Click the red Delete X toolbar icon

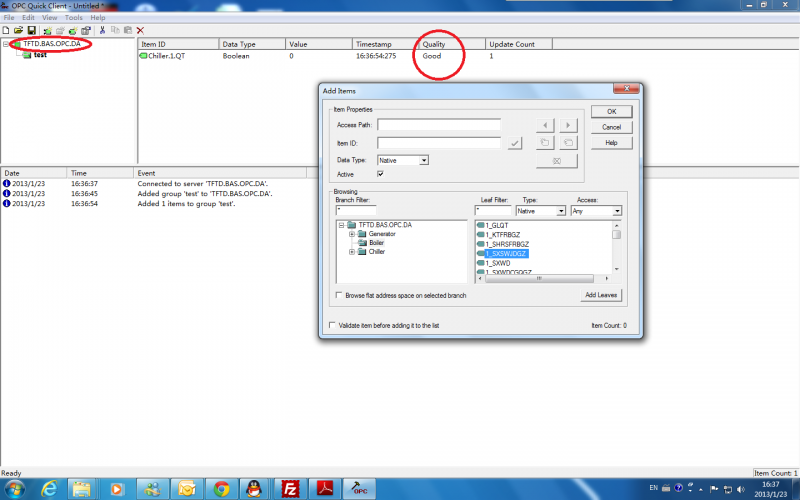point(140,31)
